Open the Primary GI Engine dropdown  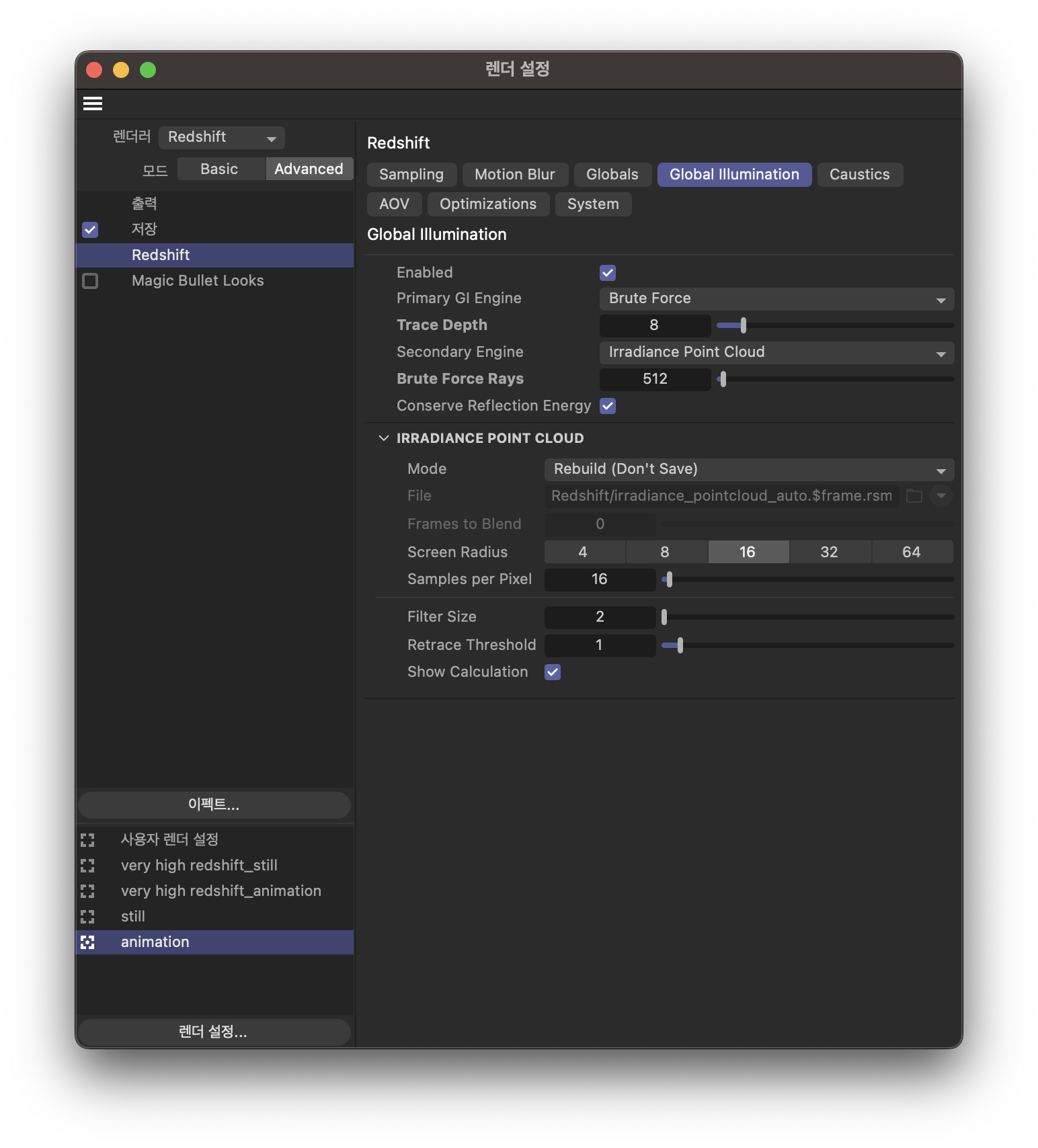tap(776, 298)
